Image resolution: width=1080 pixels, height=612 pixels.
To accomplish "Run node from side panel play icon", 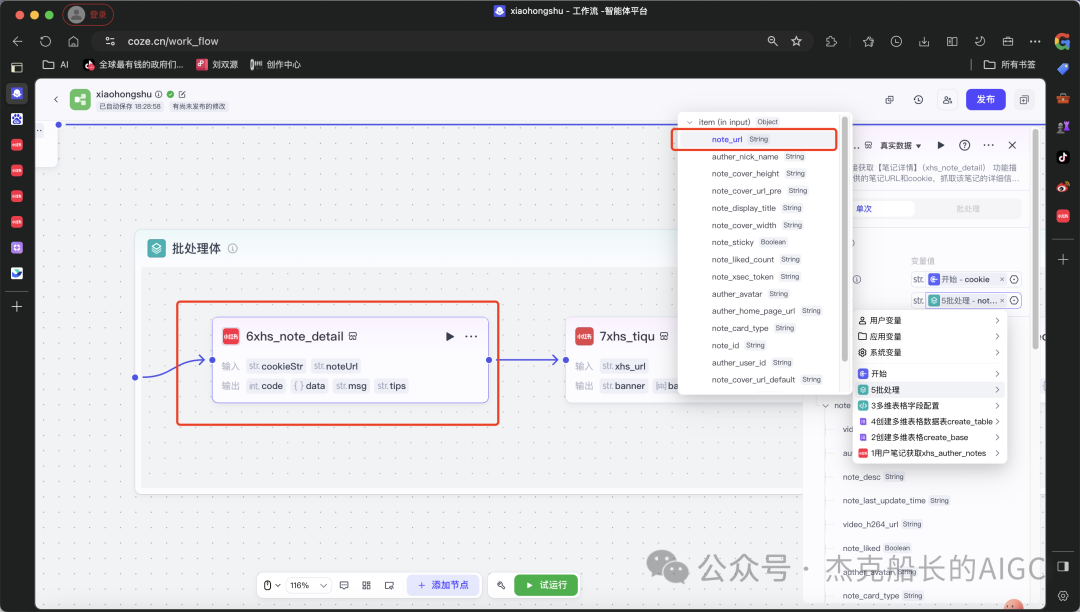I will [941, 145].
